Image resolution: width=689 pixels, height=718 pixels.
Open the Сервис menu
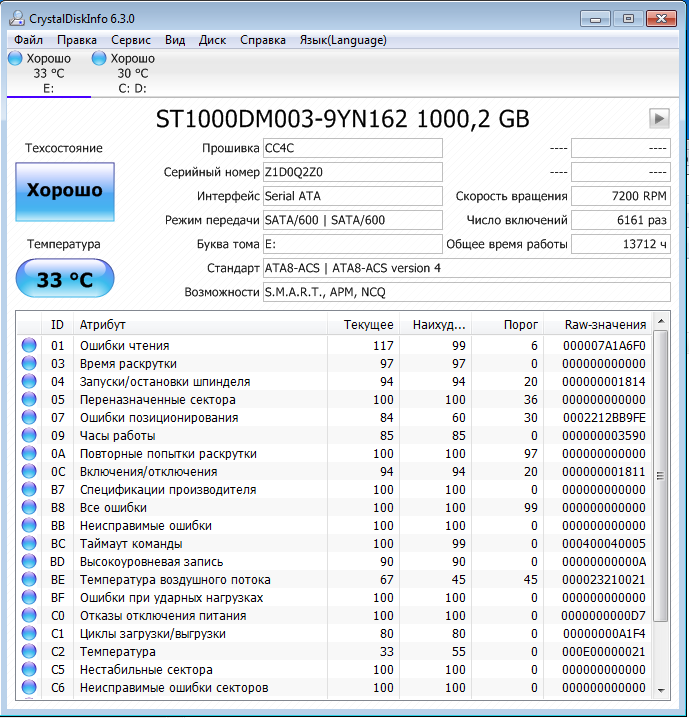(x=131, y=40)
